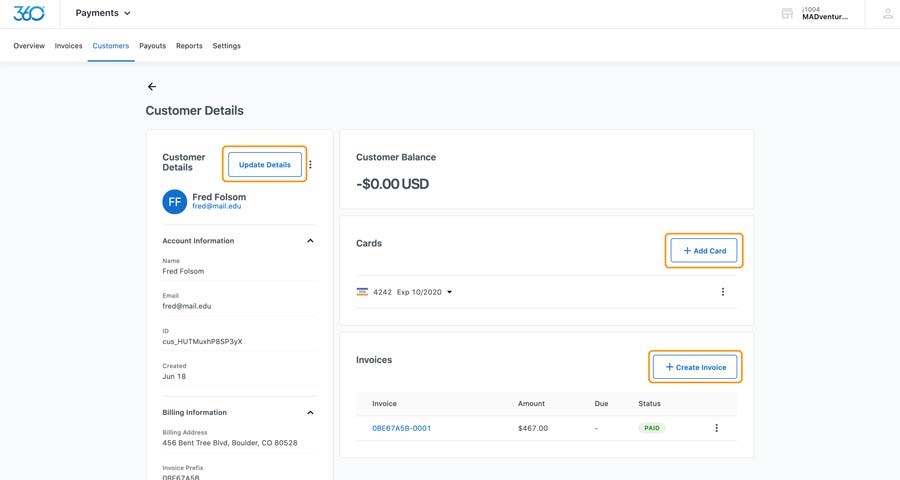Click the Fred Folsom name heading

pyautogui.click(x=219, y=197)
